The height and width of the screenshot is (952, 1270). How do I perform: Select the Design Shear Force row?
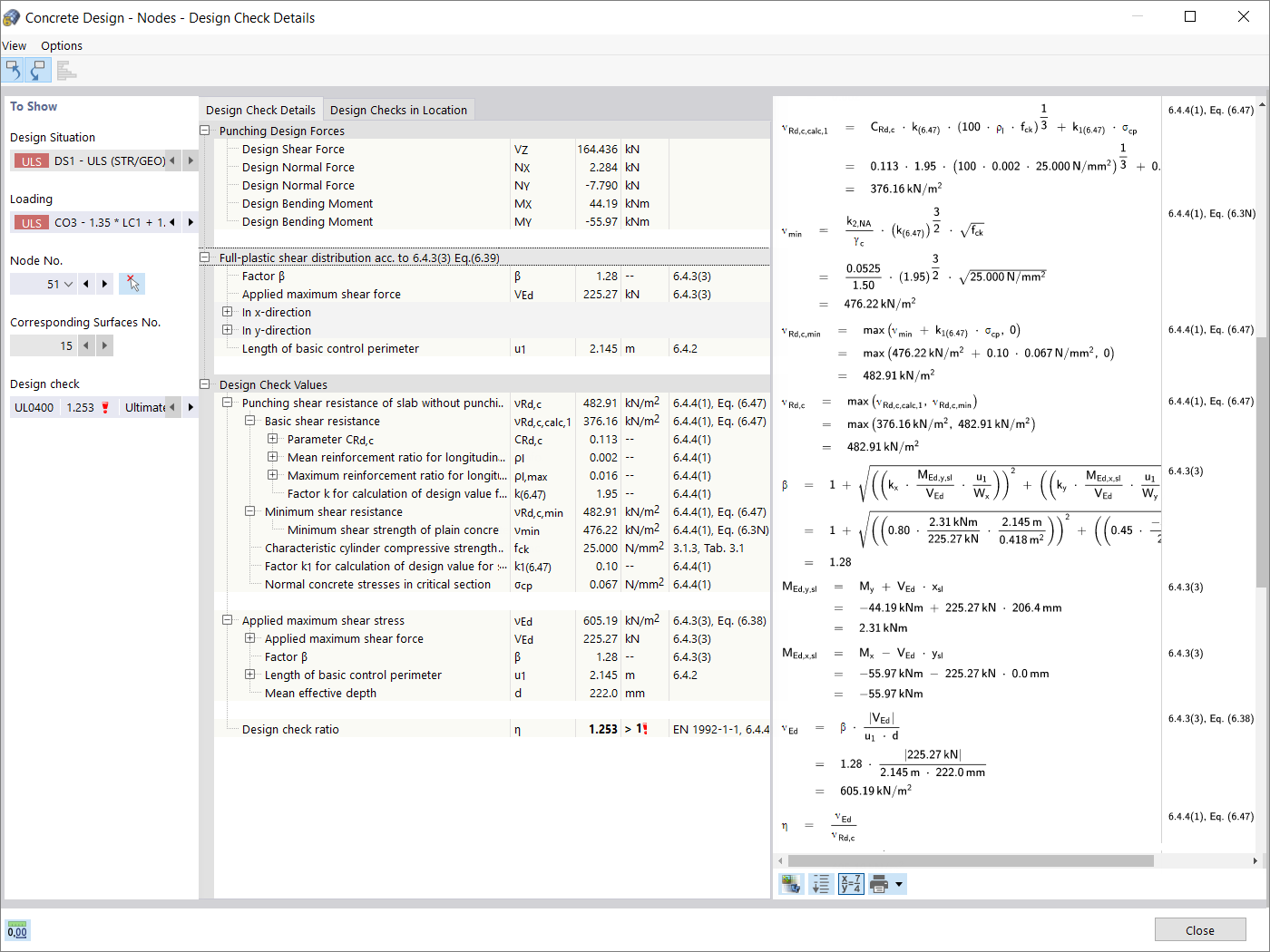(492, 149)
